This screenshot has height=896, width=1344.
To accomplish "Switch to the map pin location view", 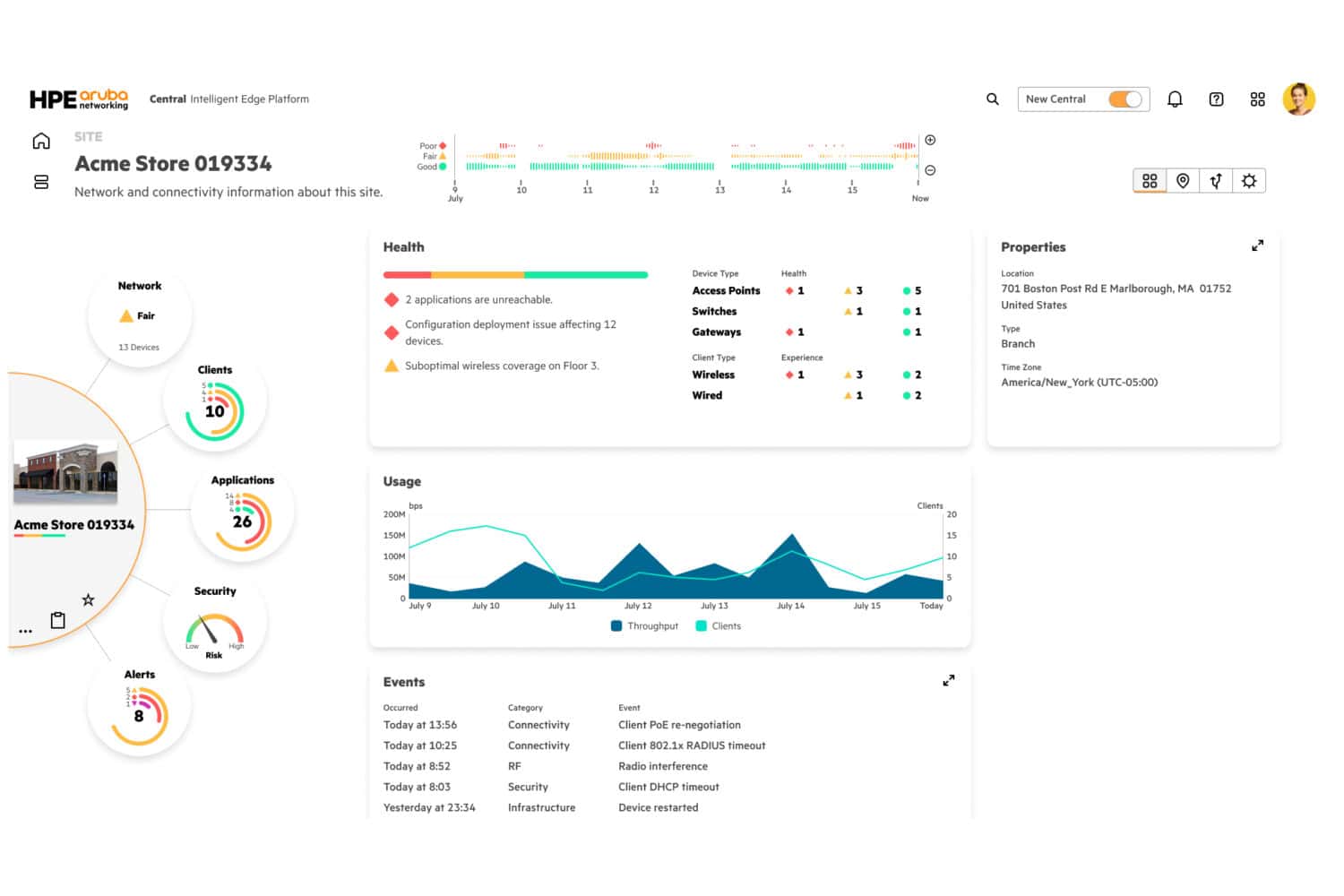I will coord(1183,180).
